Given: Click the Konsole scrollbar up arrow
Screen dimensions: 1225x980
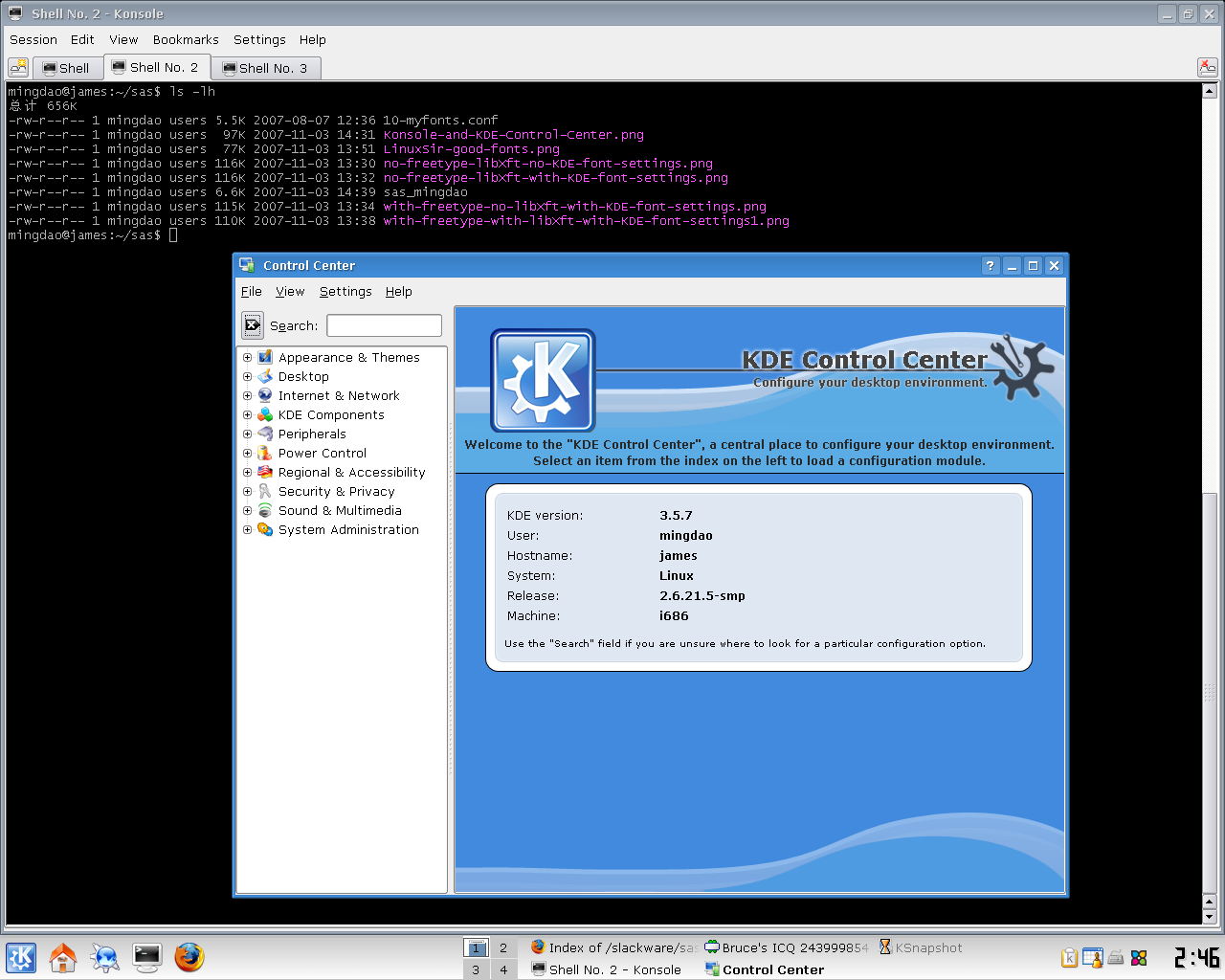Looking at the screenshot, I should tap(1210, 91).
